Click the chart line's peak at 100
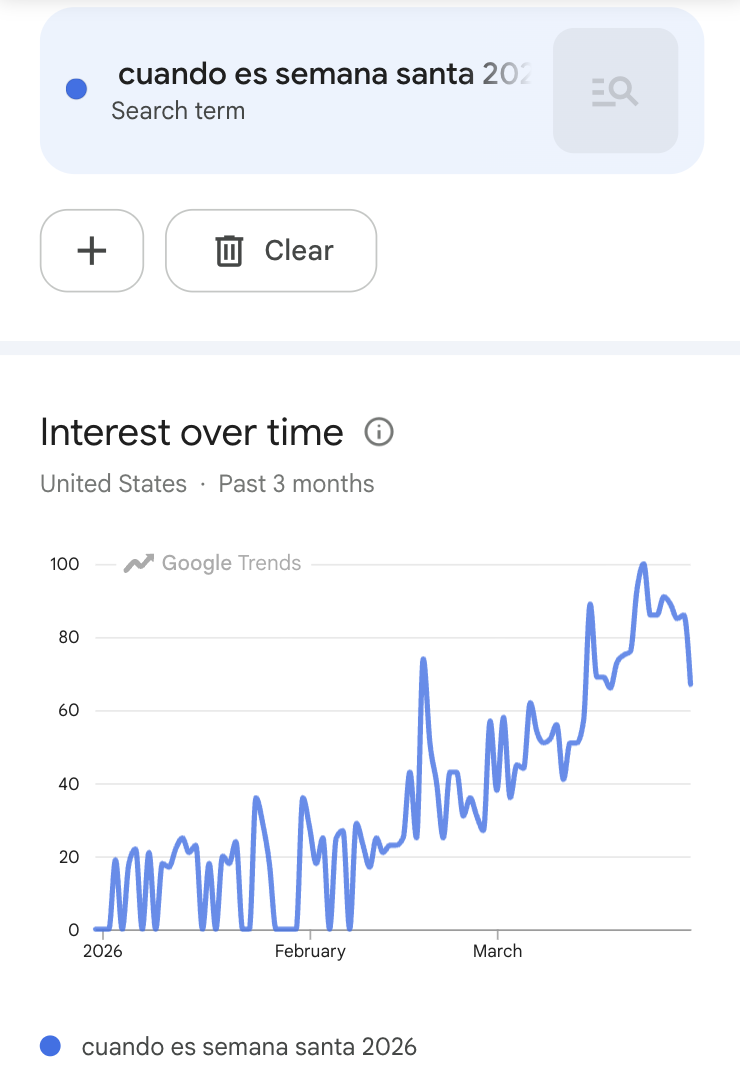 (x=644, y=565)
